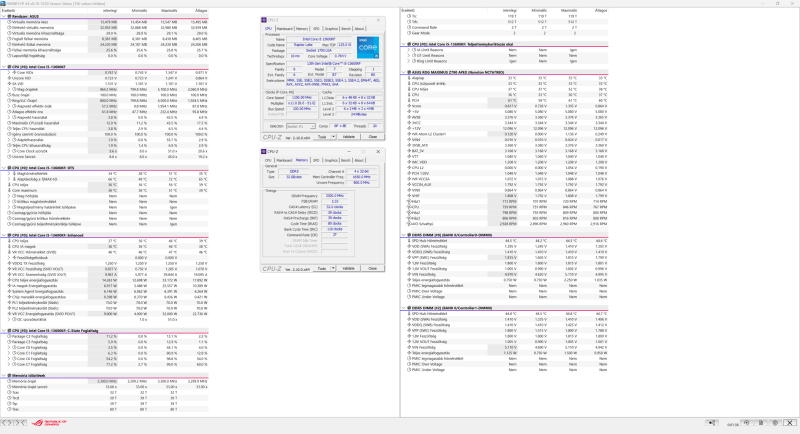The image size is (800, 434).
Task: Click the right-pointing layout arrows in HWiNFO's bottom bar
Action: pos(21,423)
